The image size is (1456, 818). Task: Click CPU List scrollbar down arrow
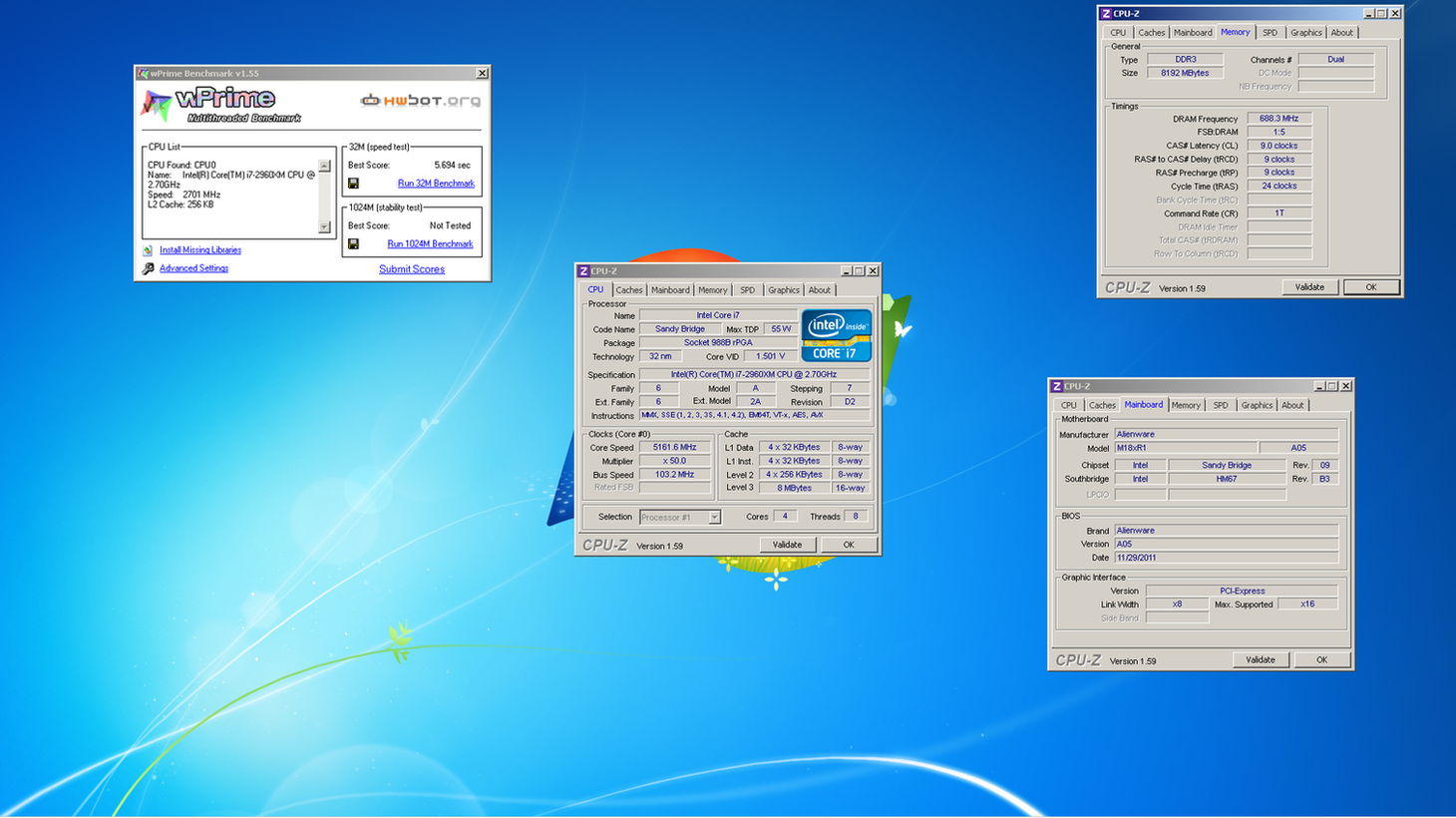(x=324, y=227)
